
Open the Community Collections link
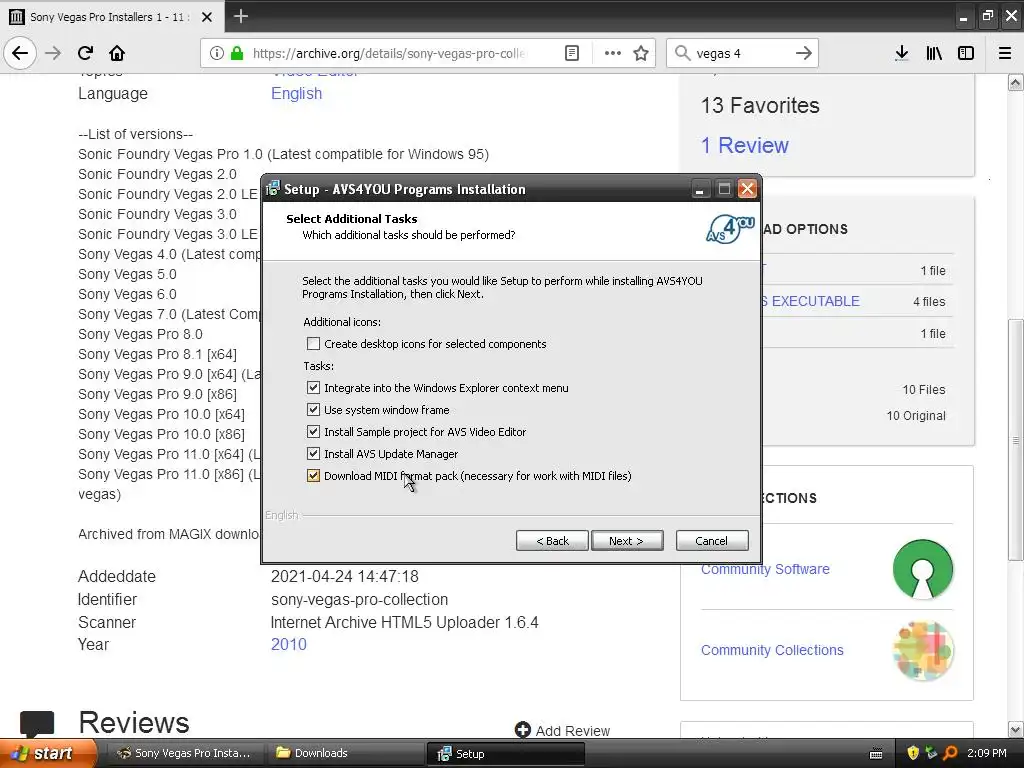click(772, 650)
